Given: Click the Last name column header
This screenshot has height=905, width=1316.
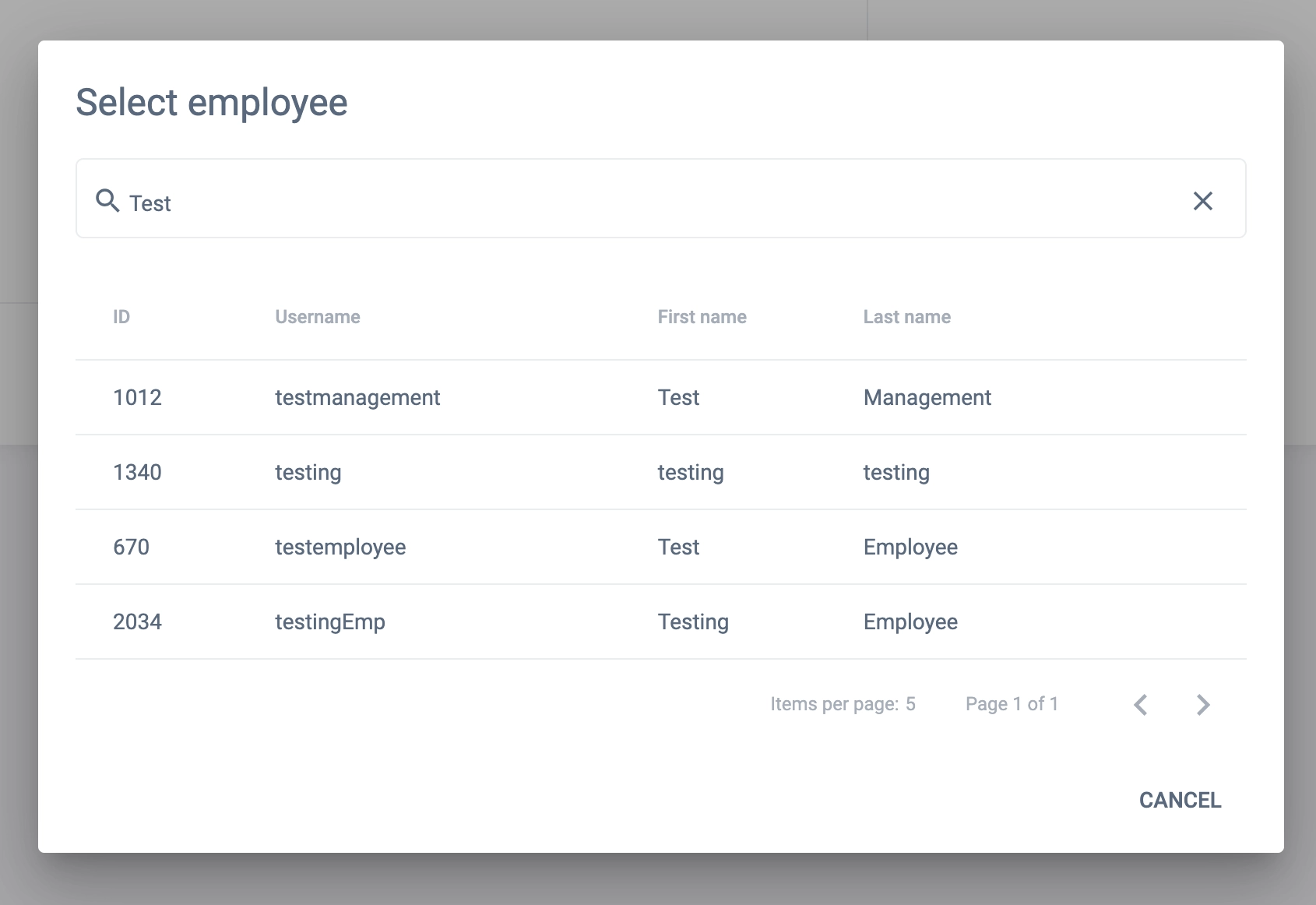Looking at the screenshot, I should point(906,317).
